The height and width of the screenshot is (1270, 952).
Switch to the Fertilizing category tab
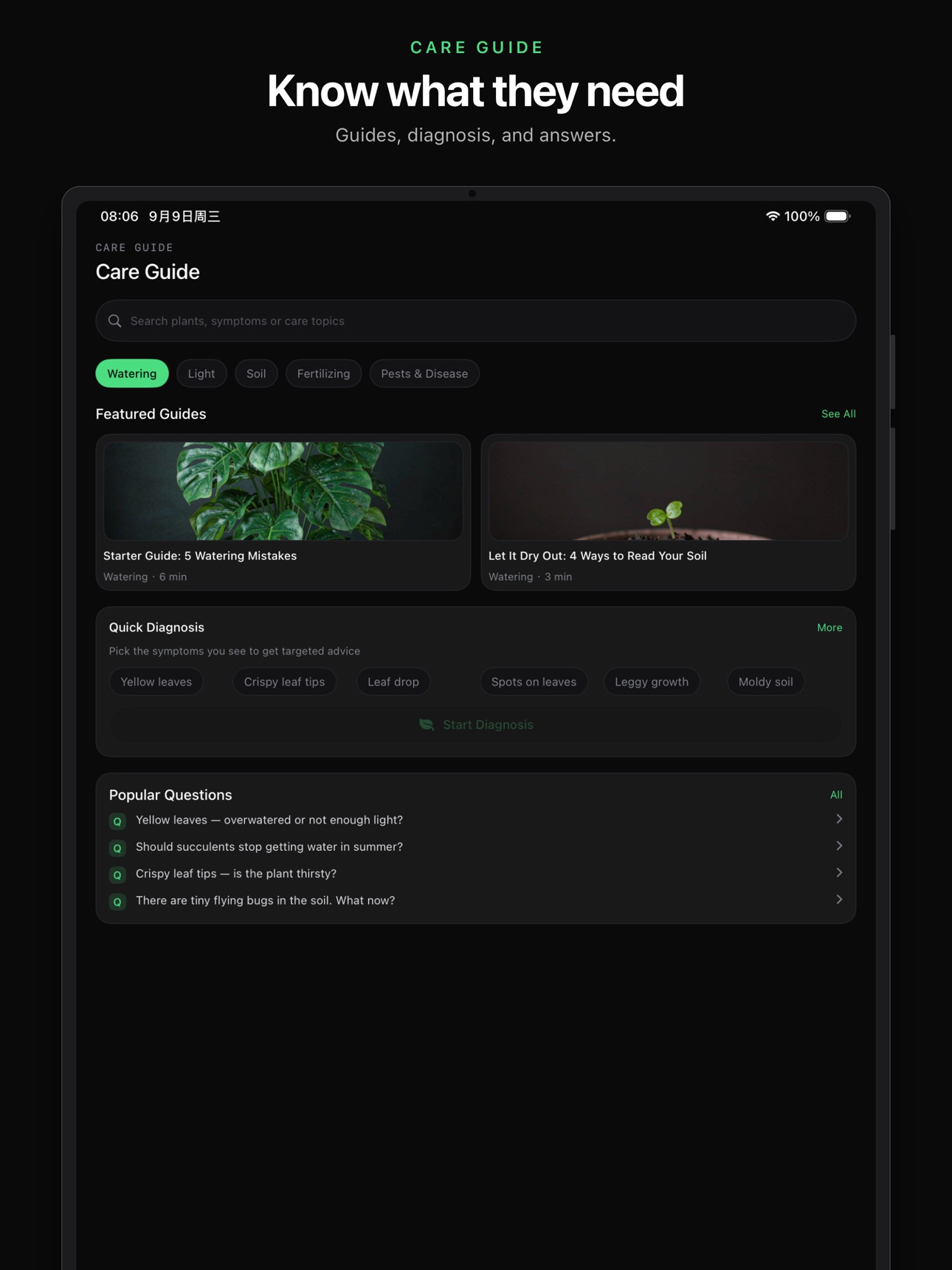(323, 373)
